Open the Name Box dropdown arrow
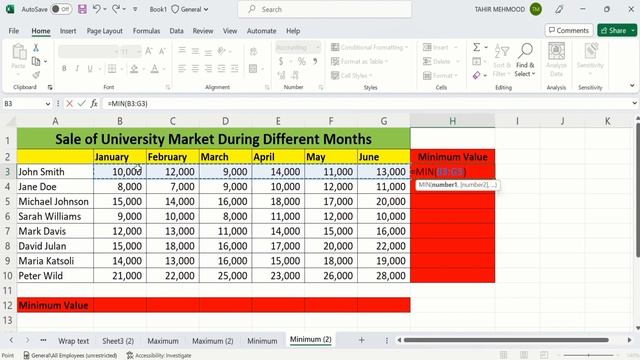The width and height of the screenshot is (640, 360). pyautogui.click(x=48, y=104)
